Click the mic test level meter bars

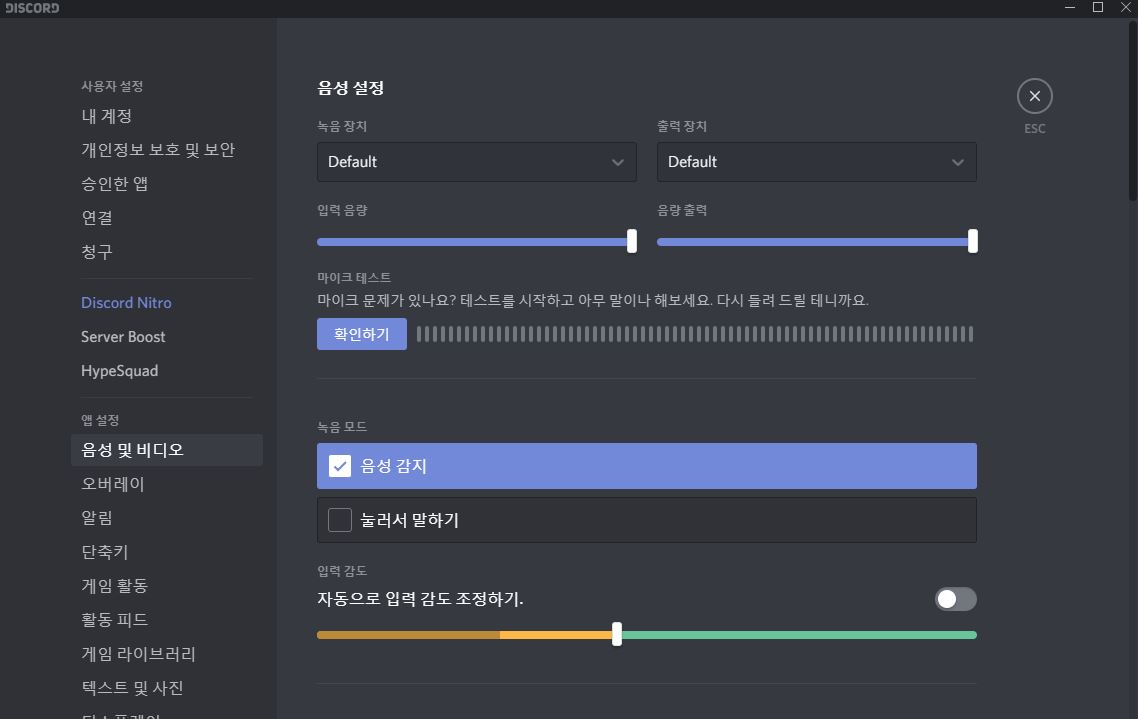coord(695,334)
